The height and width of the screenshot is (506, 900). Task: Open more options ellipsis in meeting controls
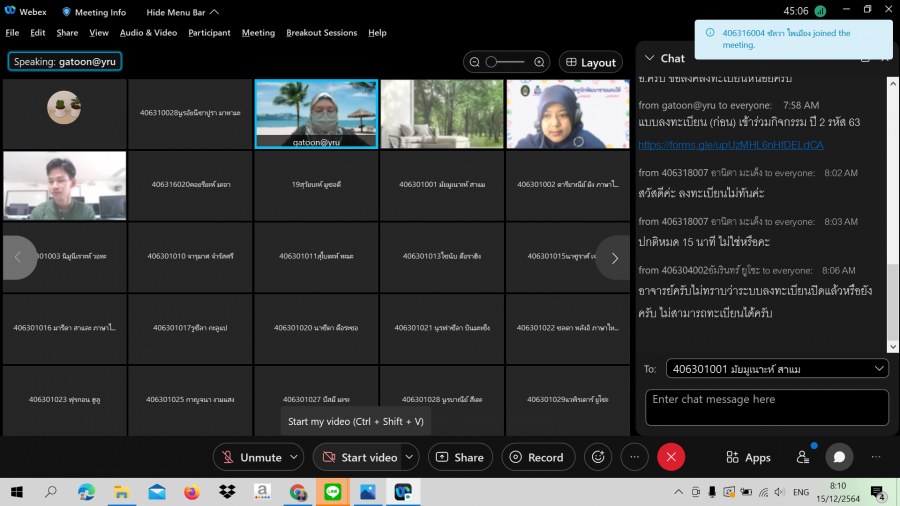pos(634,457)
